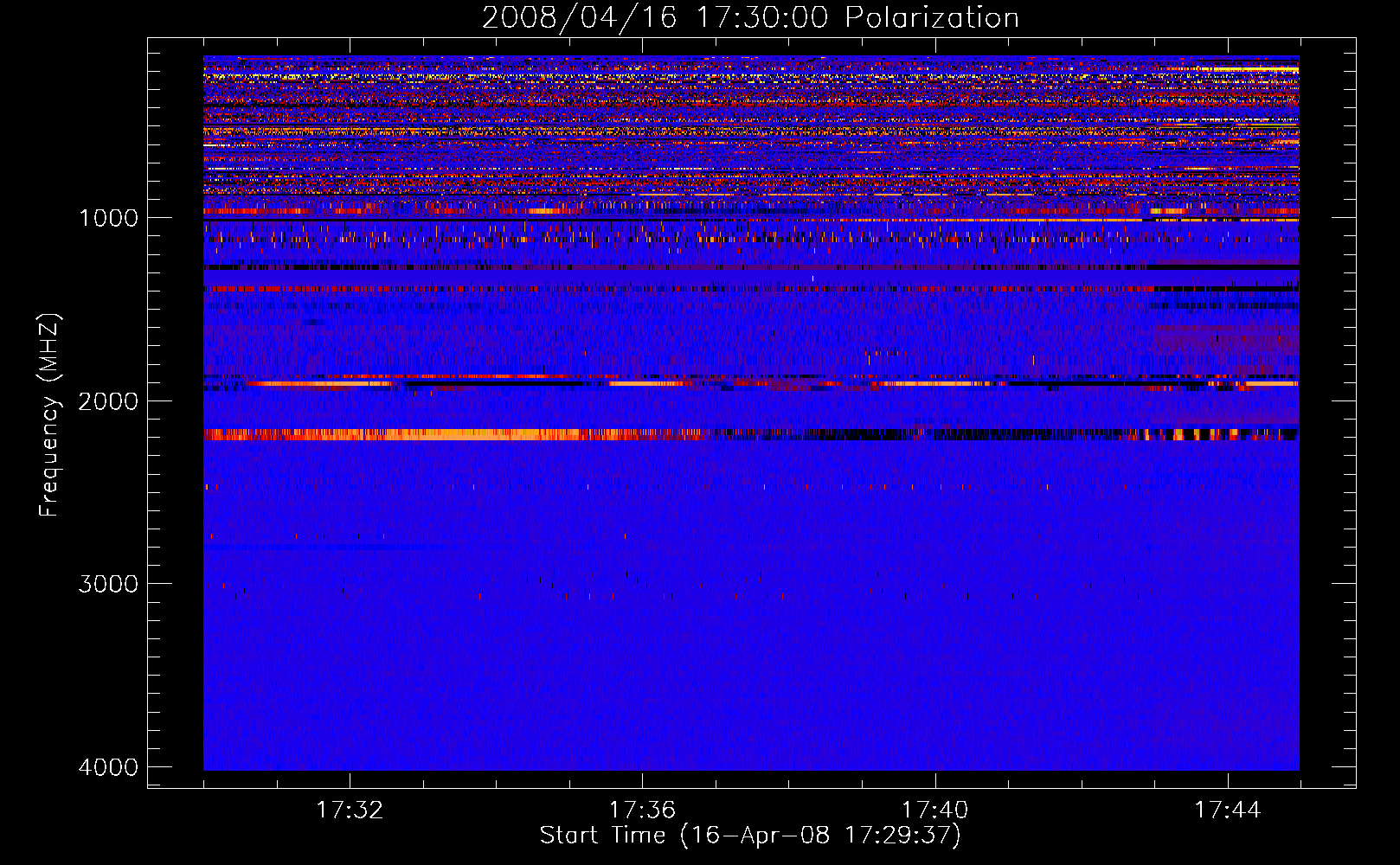1400x865 pixels.
Task: Click the 1000 frequency tick label
Action: [109, 218]
